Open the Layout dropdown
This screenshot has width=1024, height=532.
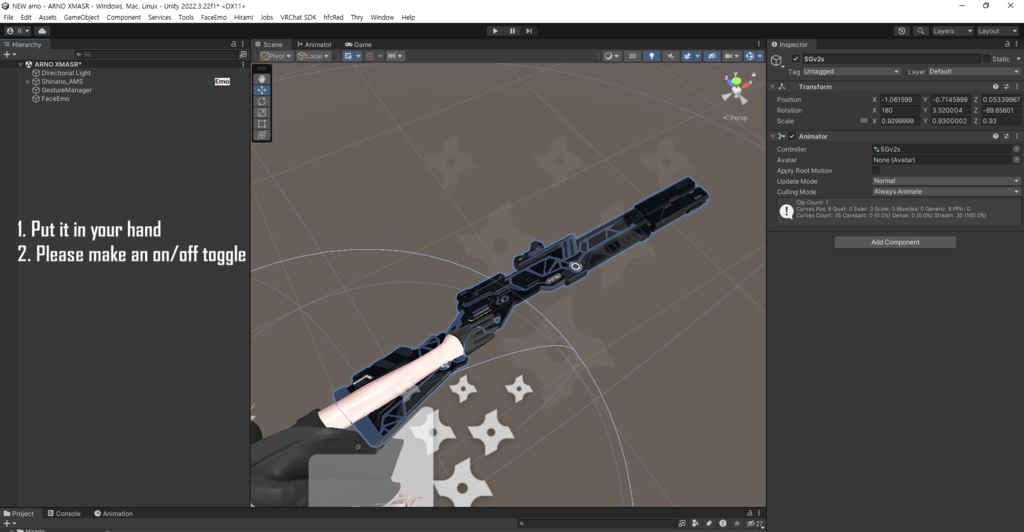(x=997, y=31)
